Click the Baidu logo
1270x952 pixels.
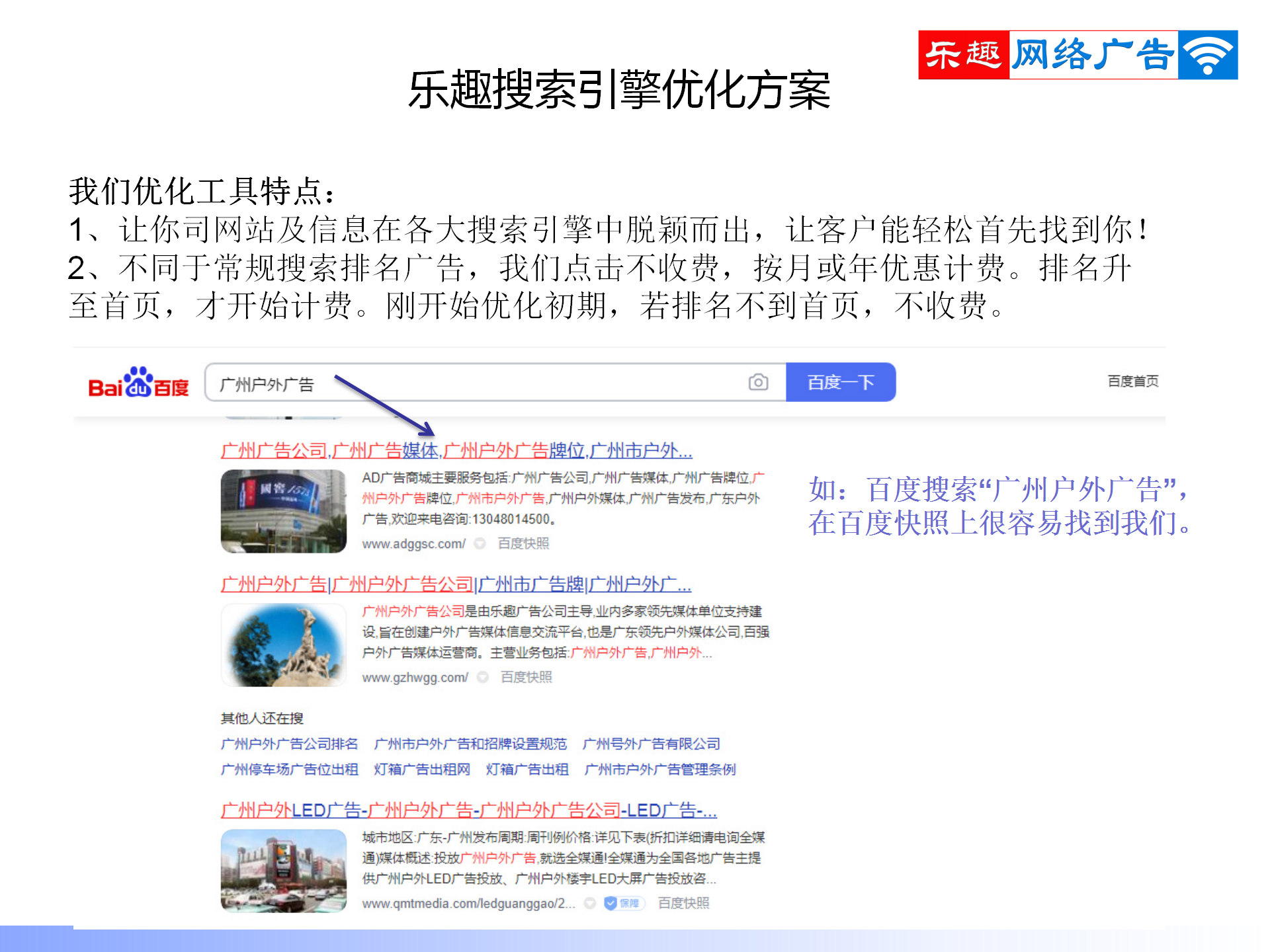click(139, 382)
